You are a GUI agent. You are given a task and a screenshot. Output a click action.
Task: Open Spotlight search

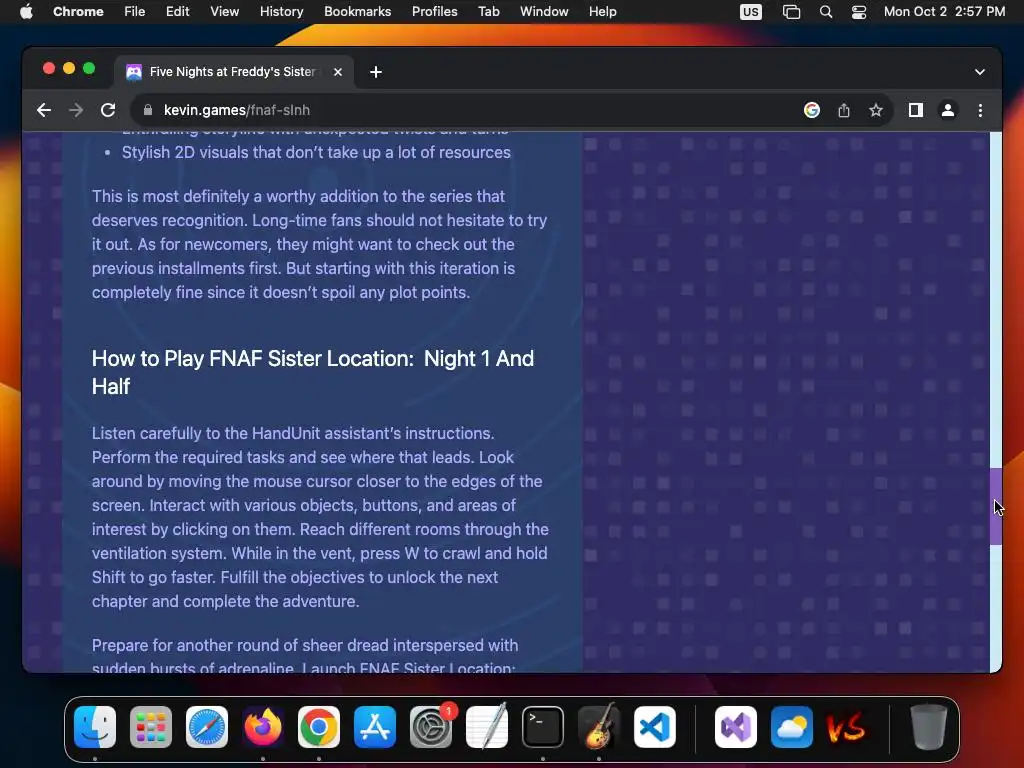[825, 12]
